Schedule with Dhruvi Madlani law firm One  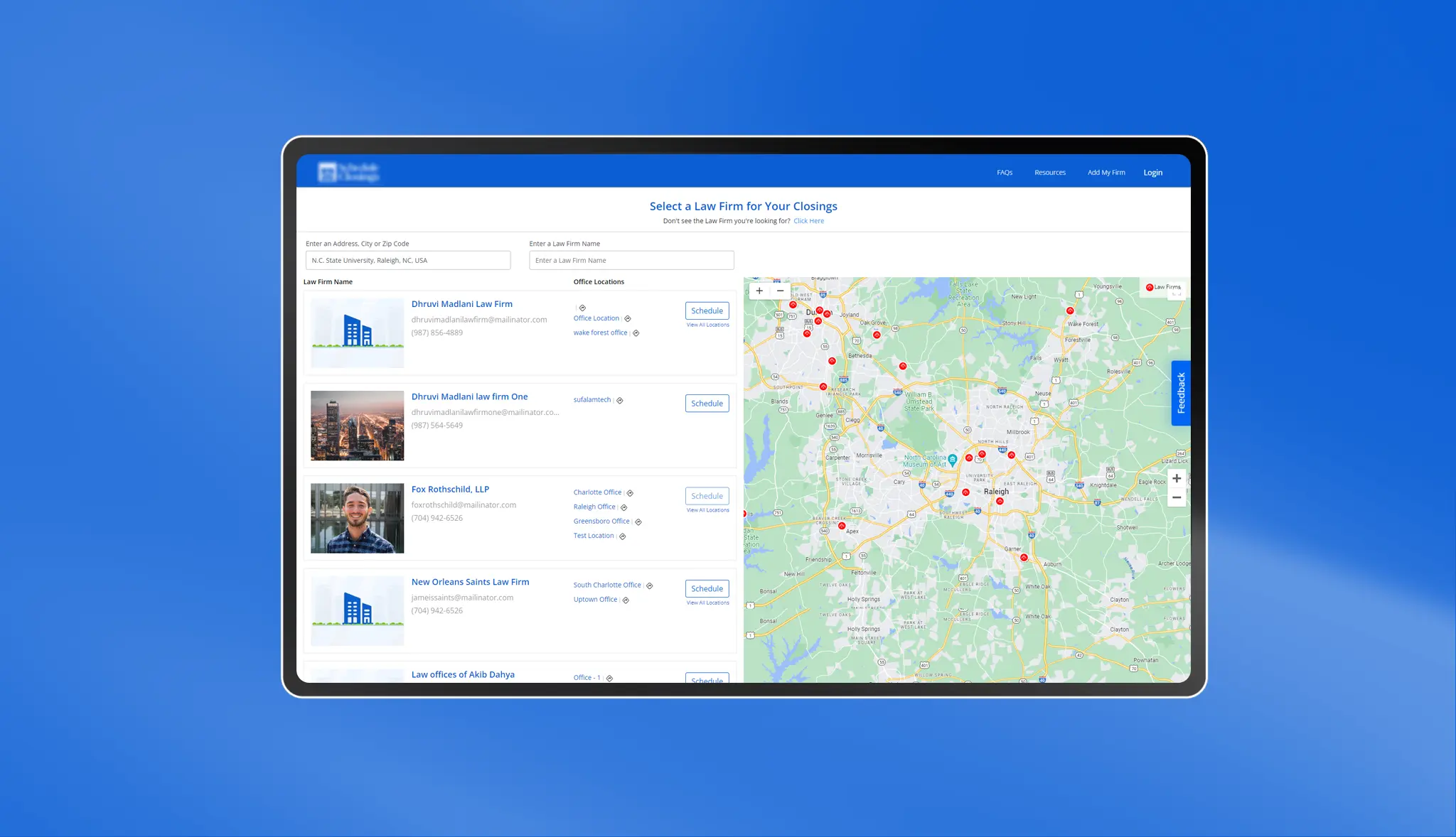707,403
